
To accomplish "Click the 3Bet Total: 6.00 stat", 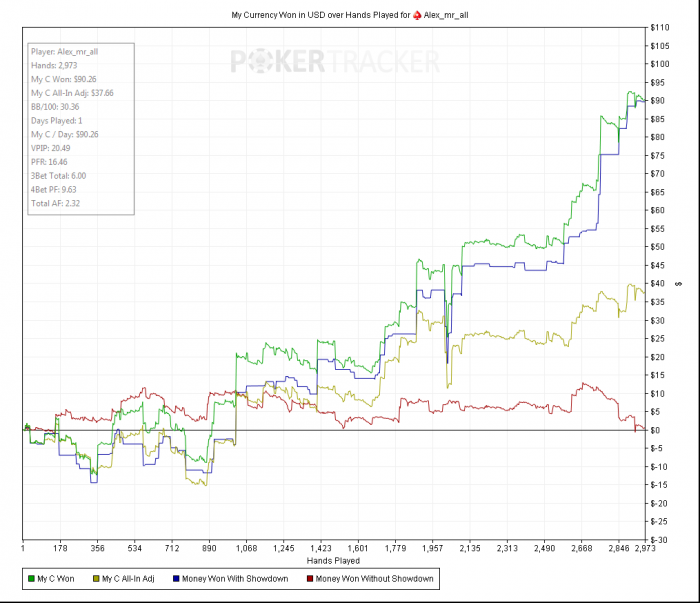I will coord(58,176).
